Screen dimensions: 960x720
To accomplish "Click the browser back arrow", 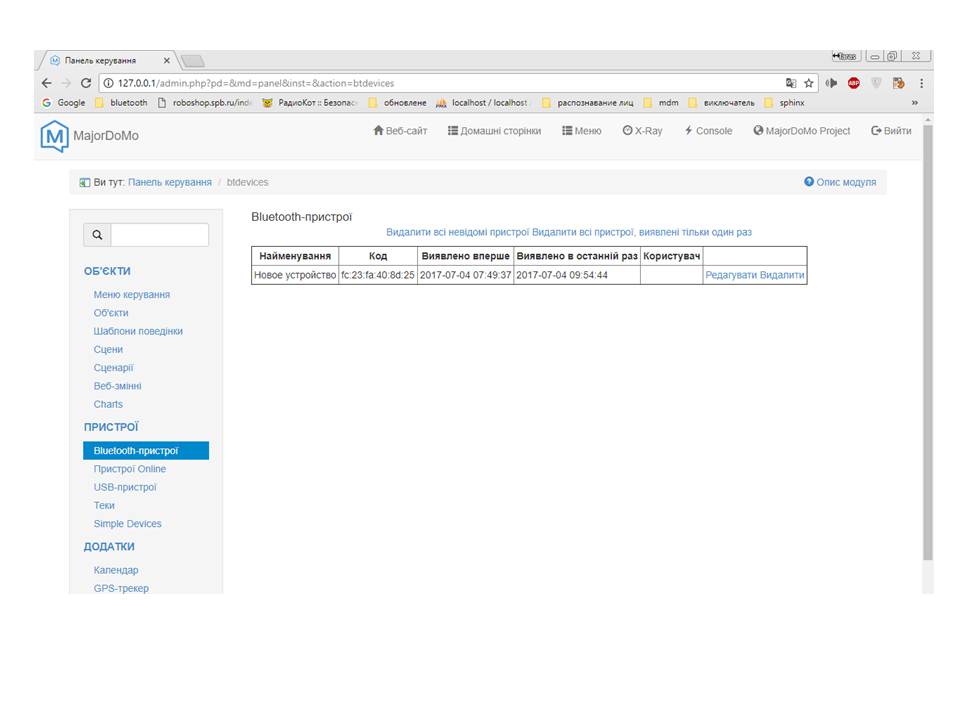I will 47,83.
